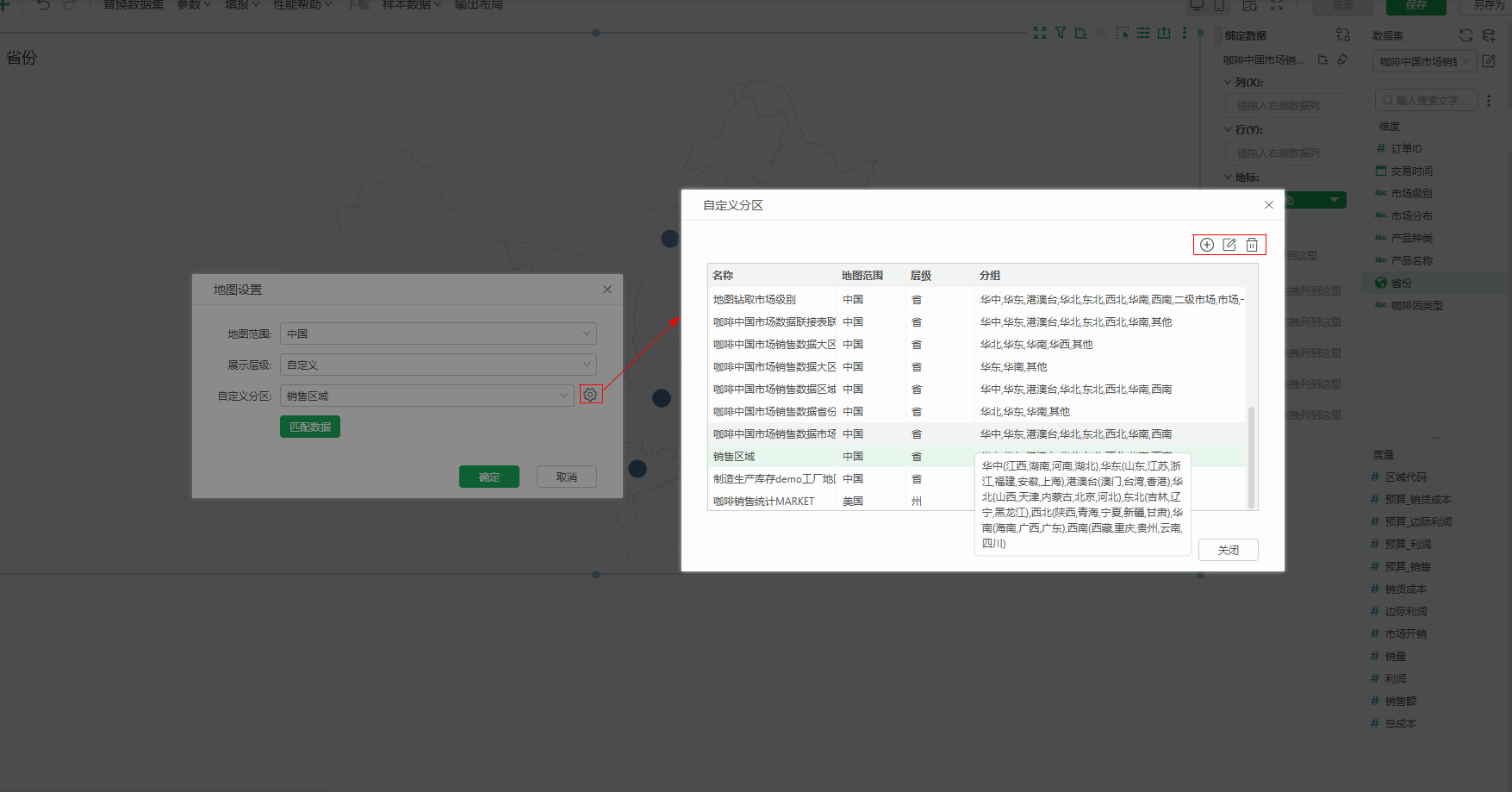Screen dimensions: 1512x792
Task: Switch to mobile preview icon
Action: point(1219,5)
